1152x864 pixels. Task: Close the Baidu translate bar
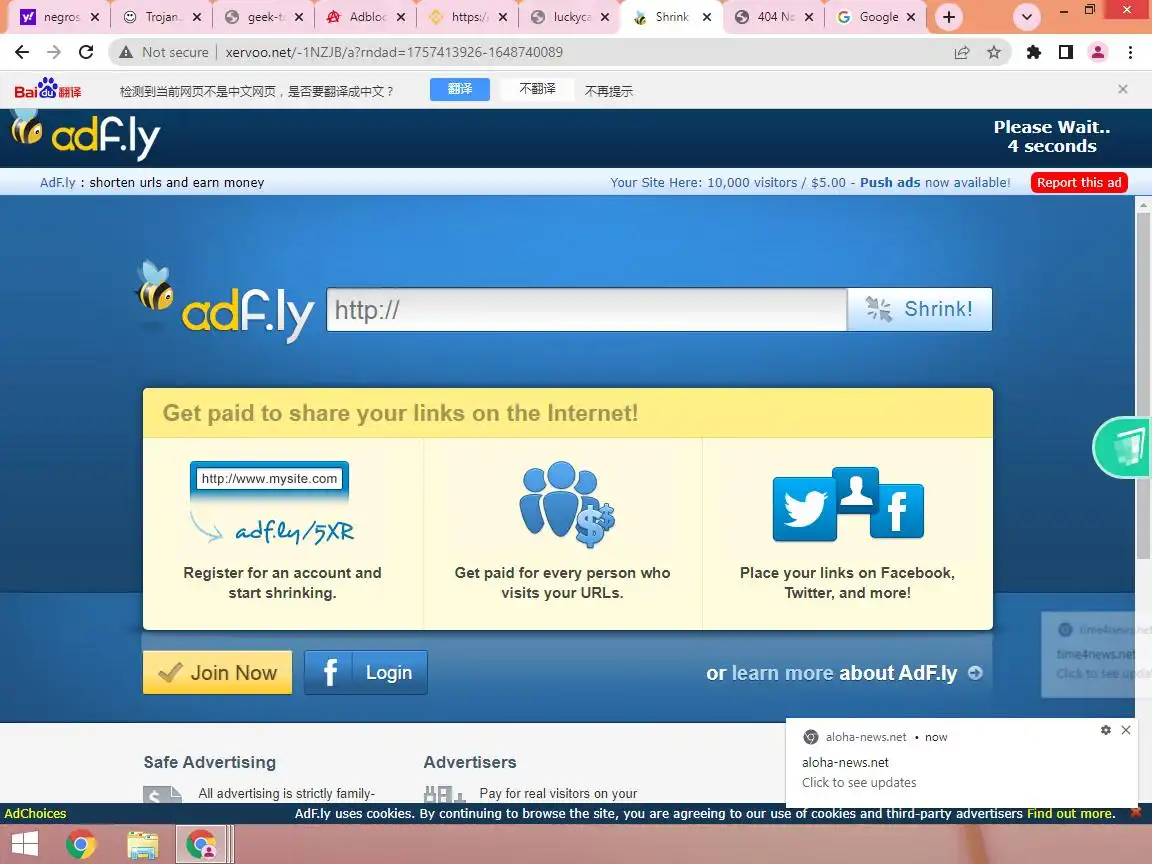click(x=1123, y=89)
